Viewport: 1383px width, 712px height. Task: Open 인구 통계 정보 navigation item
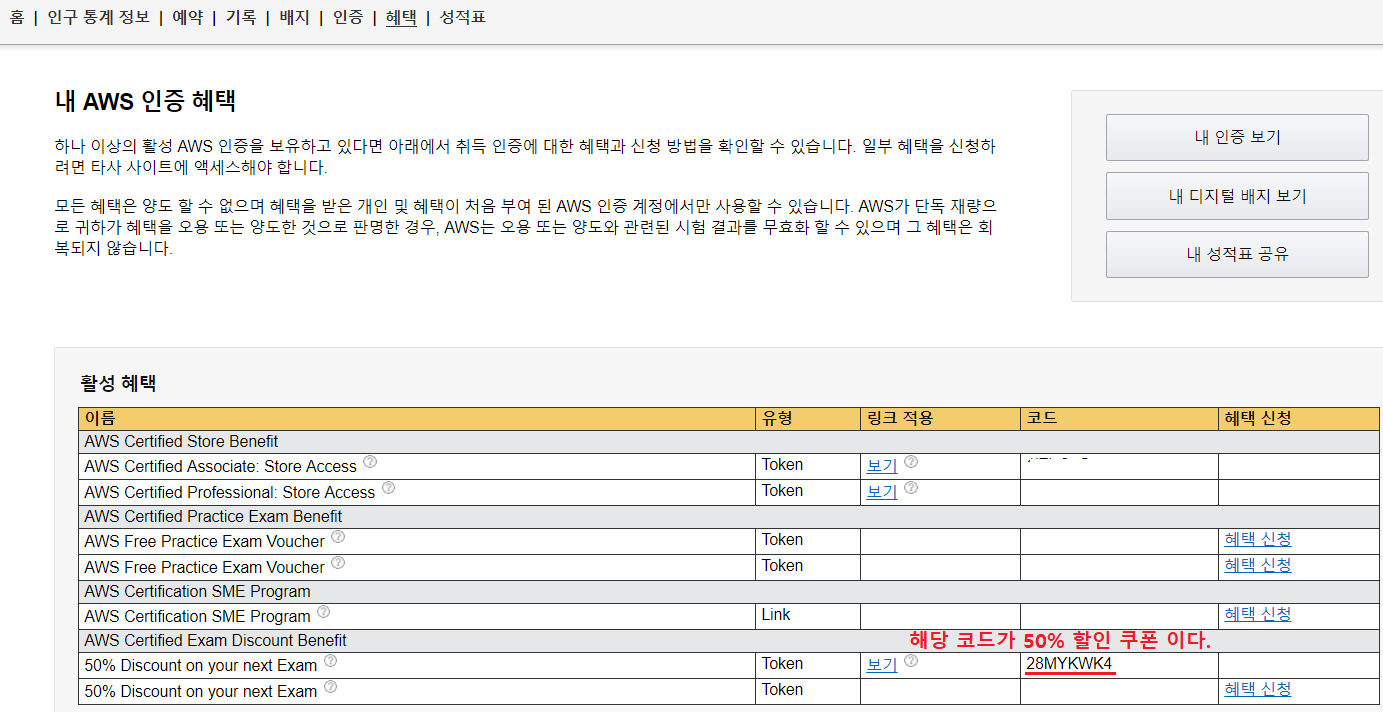[x=98, y=17]
